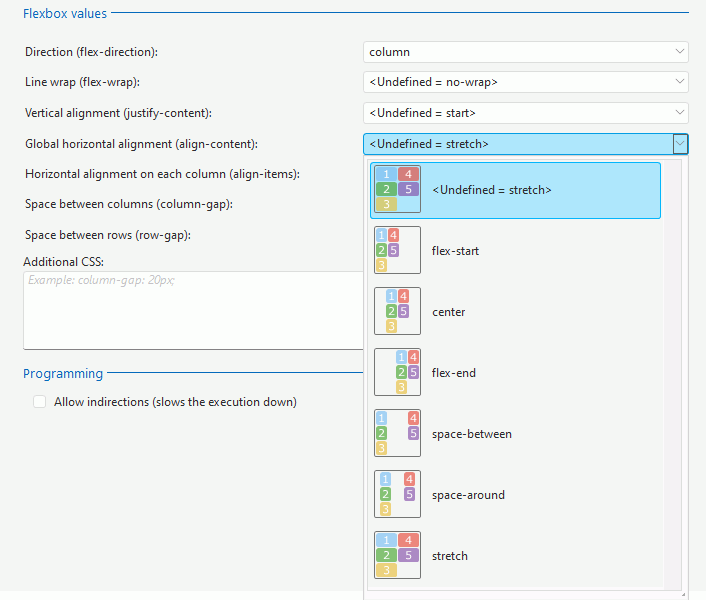Enable Allow indirections checkbox
The width and height of the screenshot is (706, 600).
[x=40, y=402]
